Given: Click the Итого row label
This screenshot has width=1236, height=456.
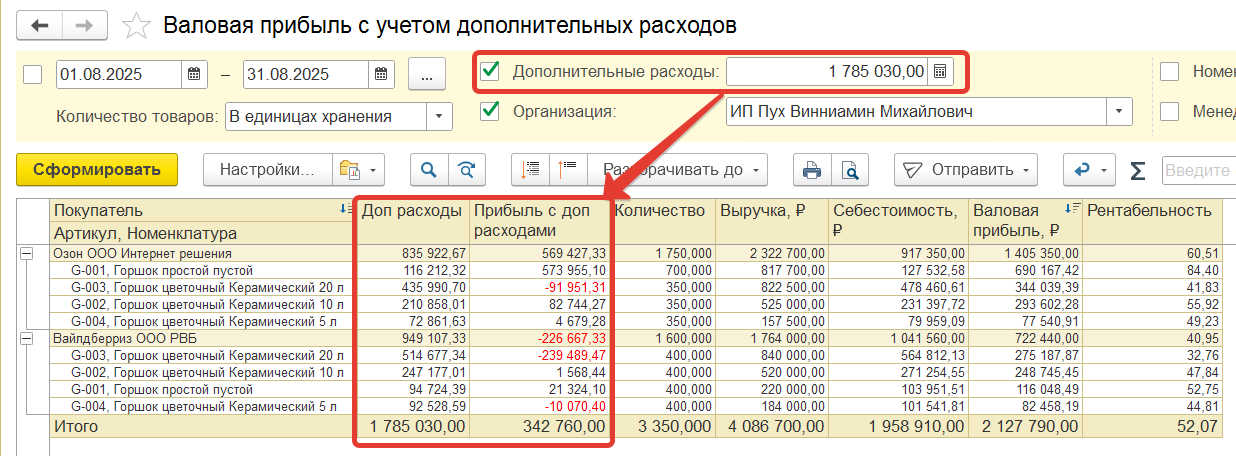Looking at the screenshot, I should pos(78,426).
